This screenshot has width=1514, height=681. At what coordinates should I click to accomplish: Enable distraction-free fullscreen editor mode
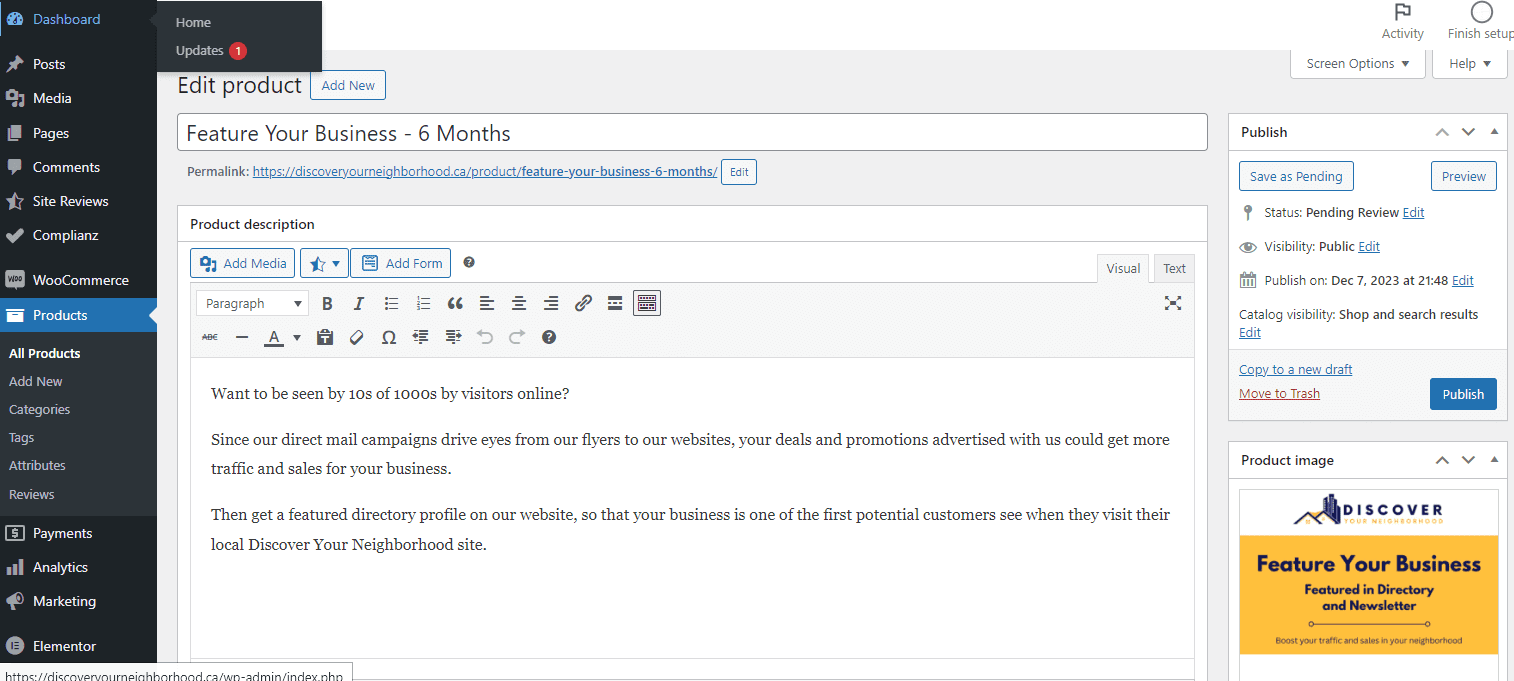(x=1173, y=303)
